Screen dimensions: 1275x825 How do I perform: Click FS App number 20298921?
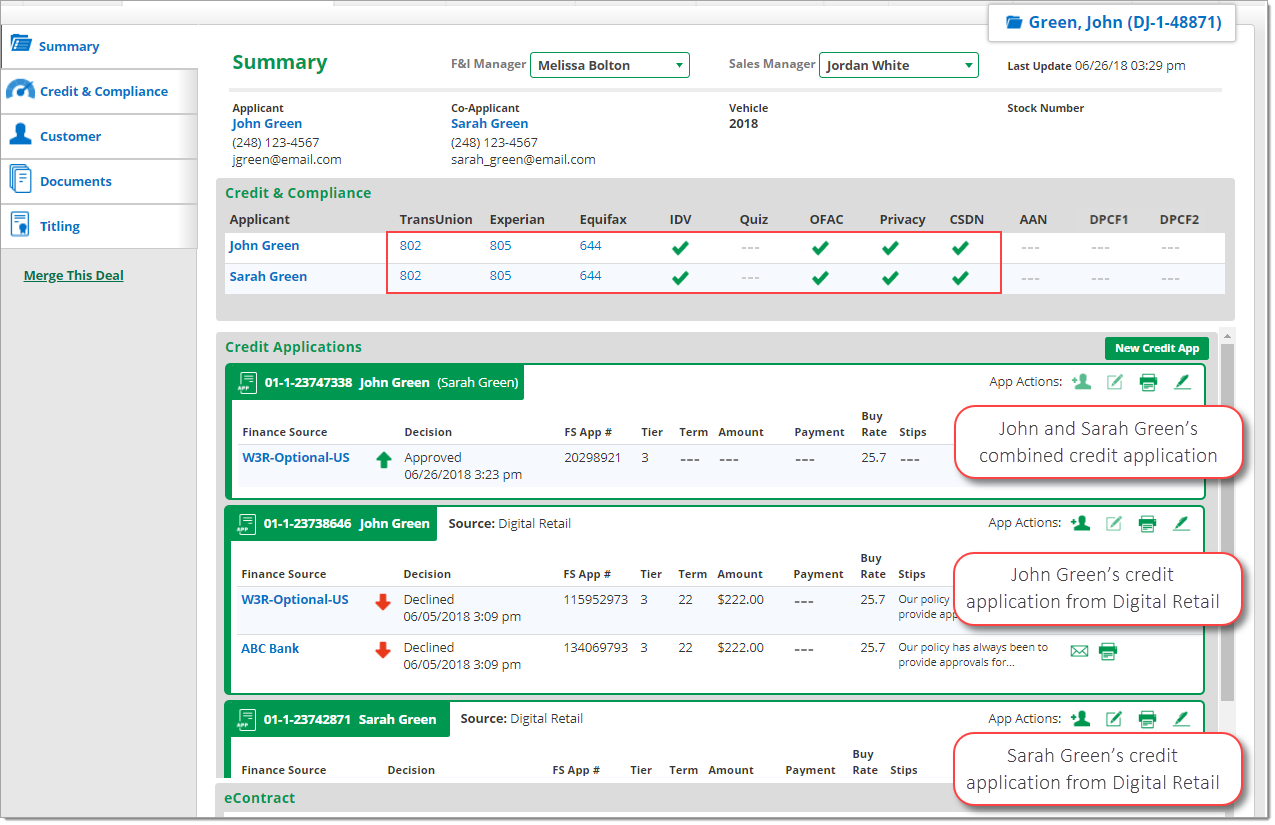592,458
